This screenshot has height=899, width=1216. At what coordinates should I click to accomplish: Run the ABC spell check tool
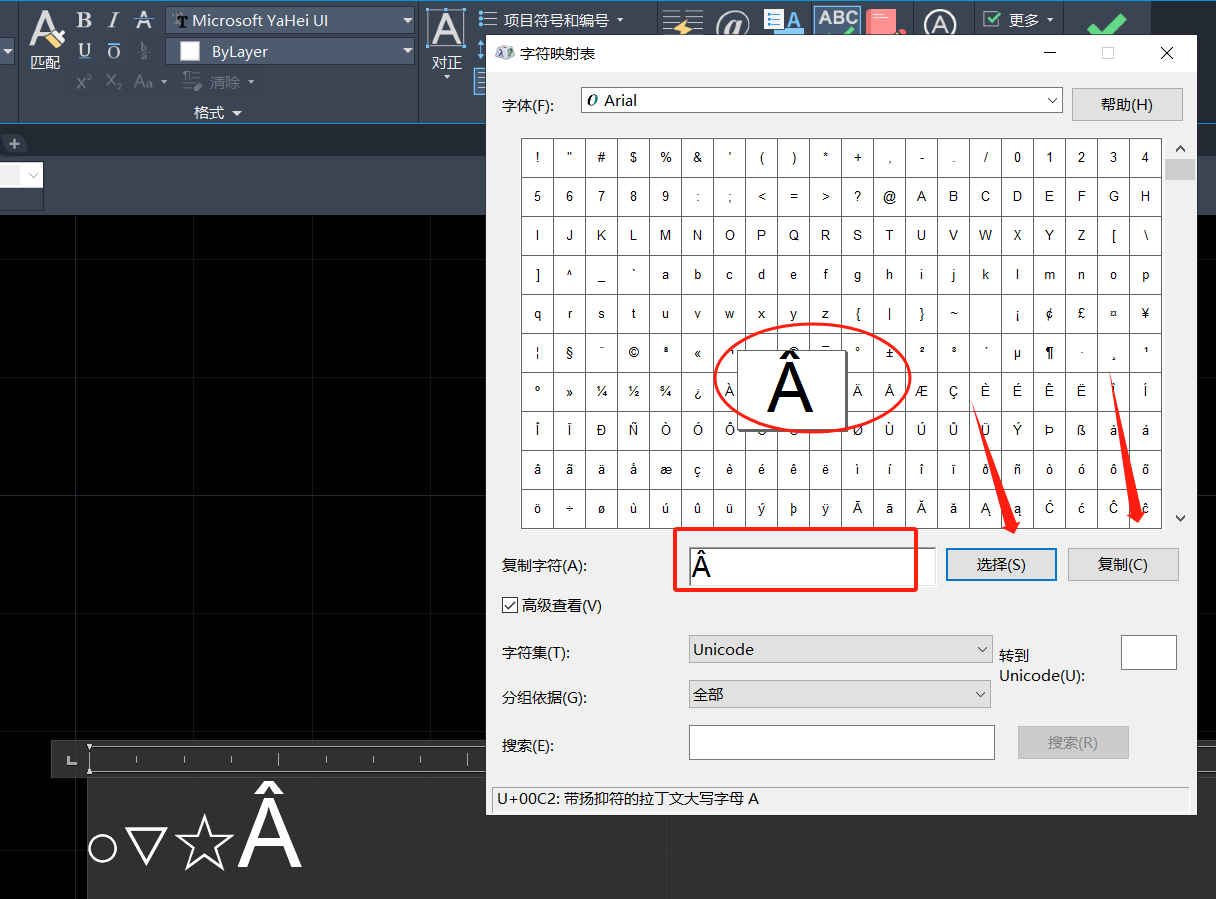pyautogui.click(x=837, y=20)
